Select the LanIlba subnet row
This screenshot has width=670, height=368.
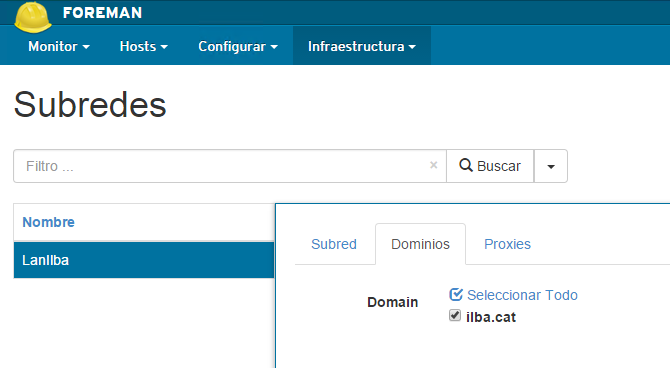tap(144, 260)
